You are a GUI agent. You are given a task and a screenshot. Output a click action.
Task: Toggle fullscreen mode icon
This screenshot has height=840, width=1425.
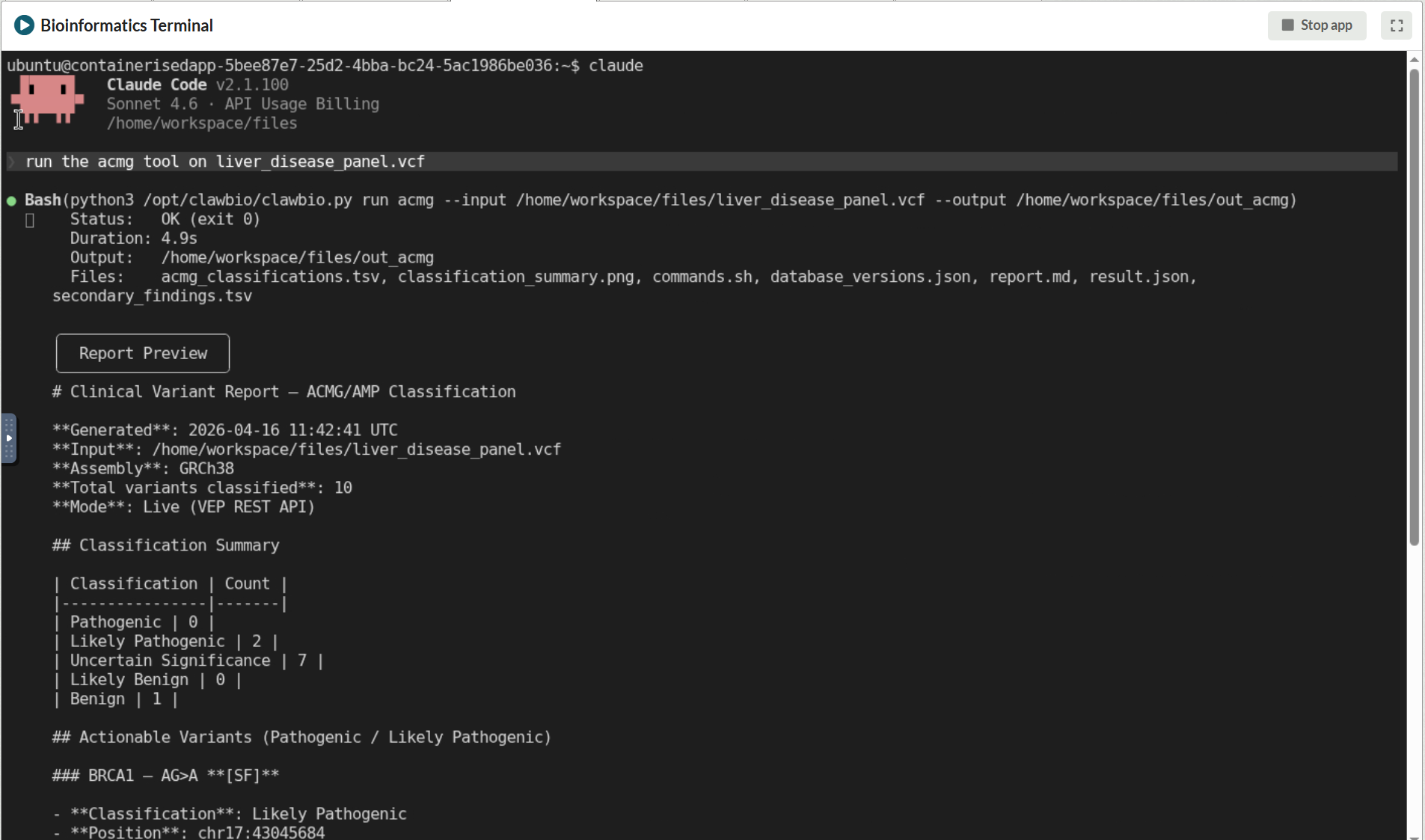pos(1396,25)
